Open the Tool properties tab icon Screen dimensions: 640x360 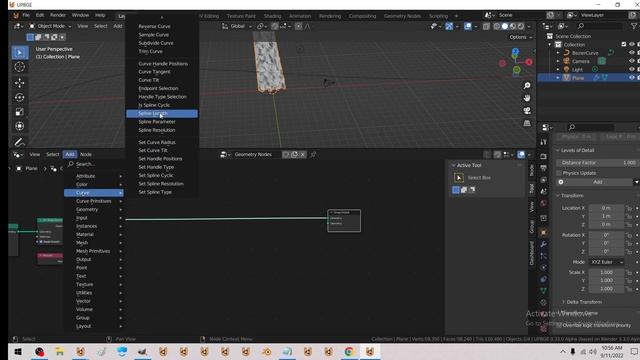click(543, 142)
